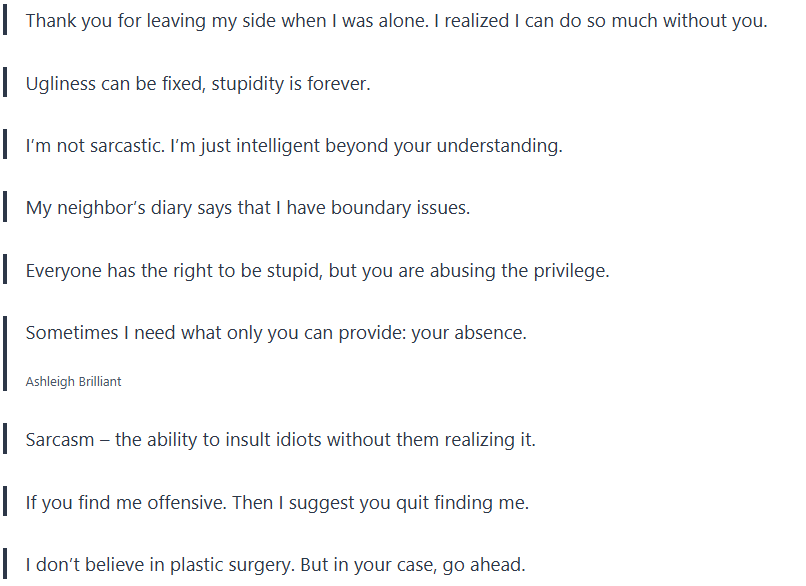Click the quote starting 'Thank you for leaving'
This screenshot has height=586, width=806.
(x=396, y=21)
